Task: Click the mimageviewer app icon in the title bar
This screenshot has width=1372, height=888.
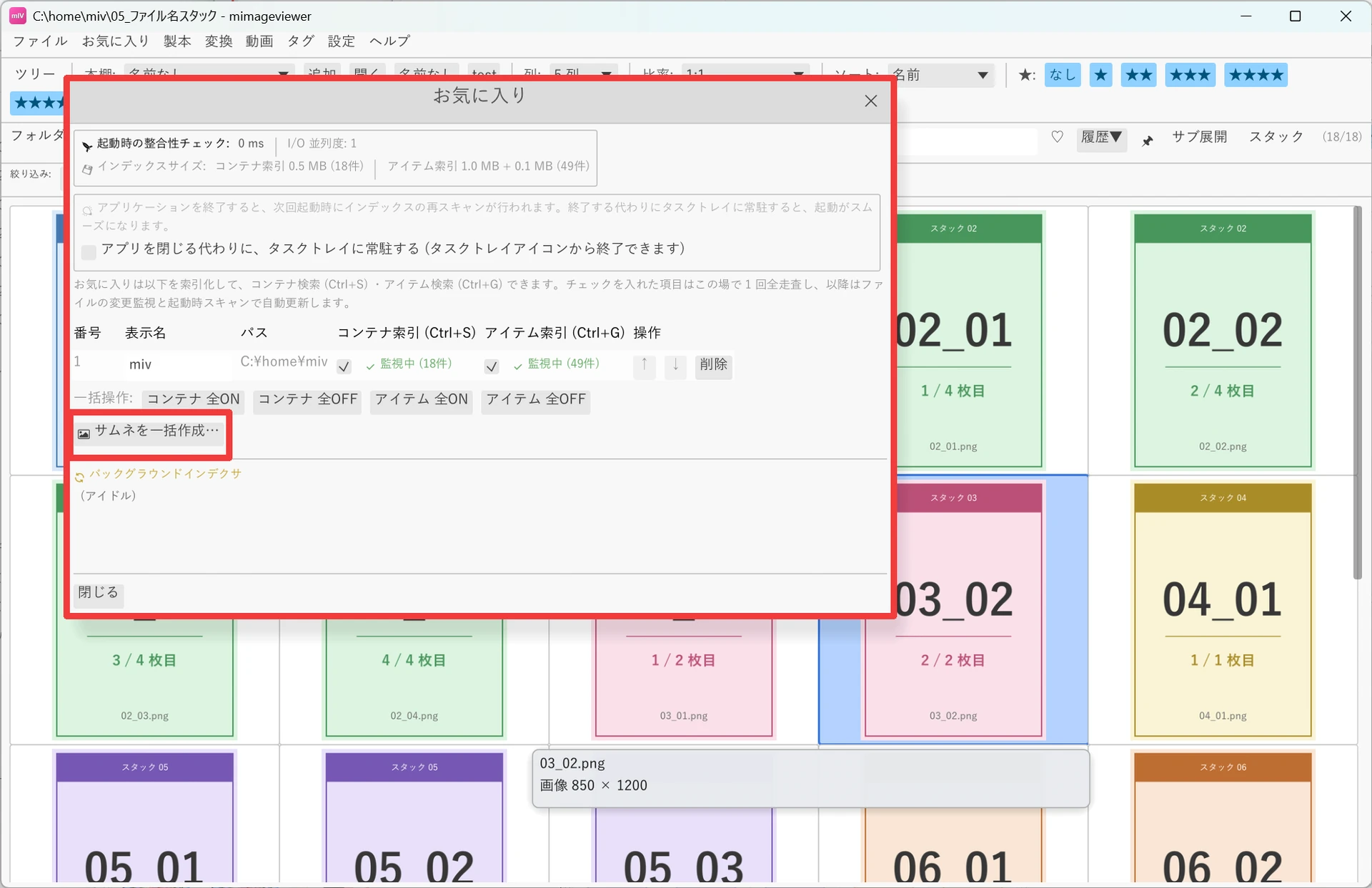Action: pyautogui.click(x=17, y=16)
